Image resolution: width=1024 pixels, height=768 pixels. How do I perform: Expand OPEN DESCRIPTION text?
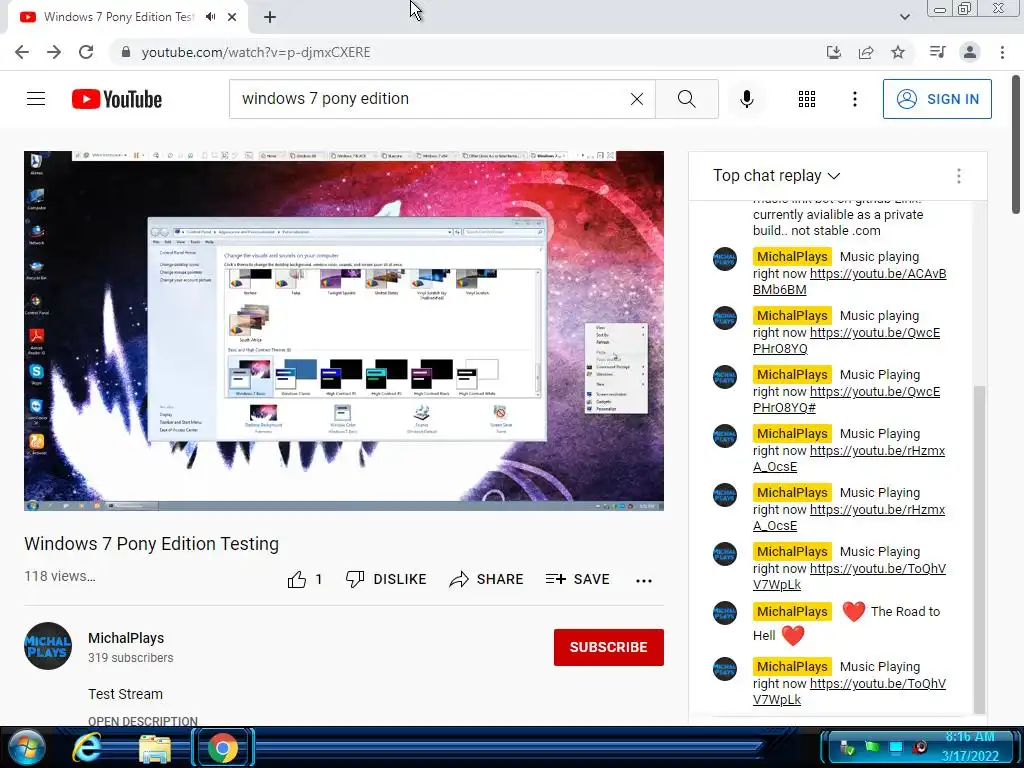[143, 721]
